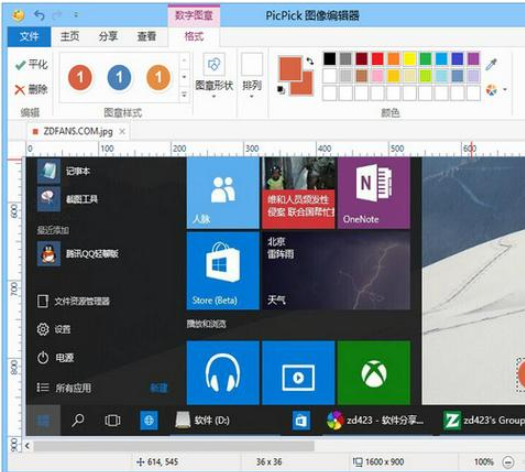Viewport: 525px width, 472px height.
Task: Click the Task View taskbar icon
Action: (112, 420)
